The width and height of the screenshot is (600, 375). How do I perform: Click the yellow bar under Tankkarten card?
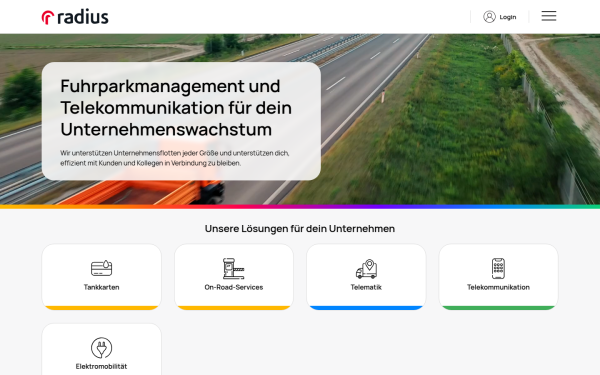pos(101,308)
